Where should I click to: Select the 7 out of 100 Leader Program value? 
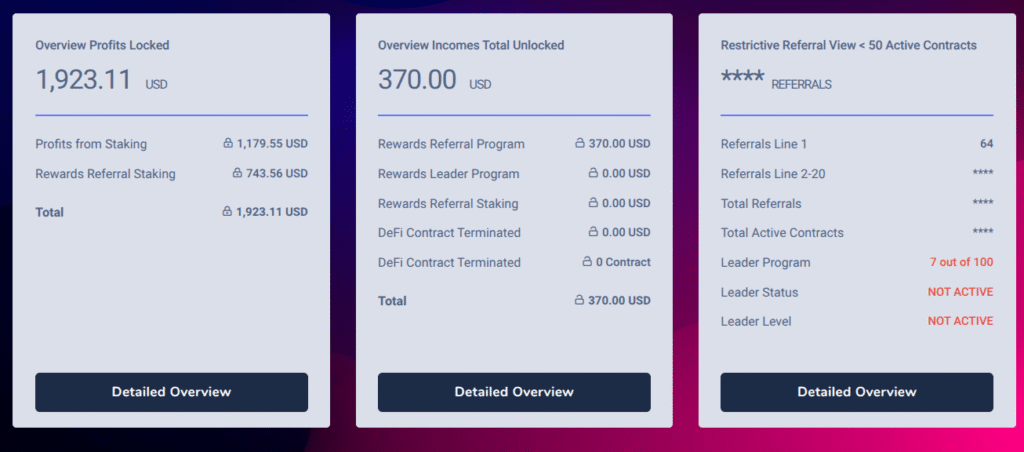click(x=961, y=262)
